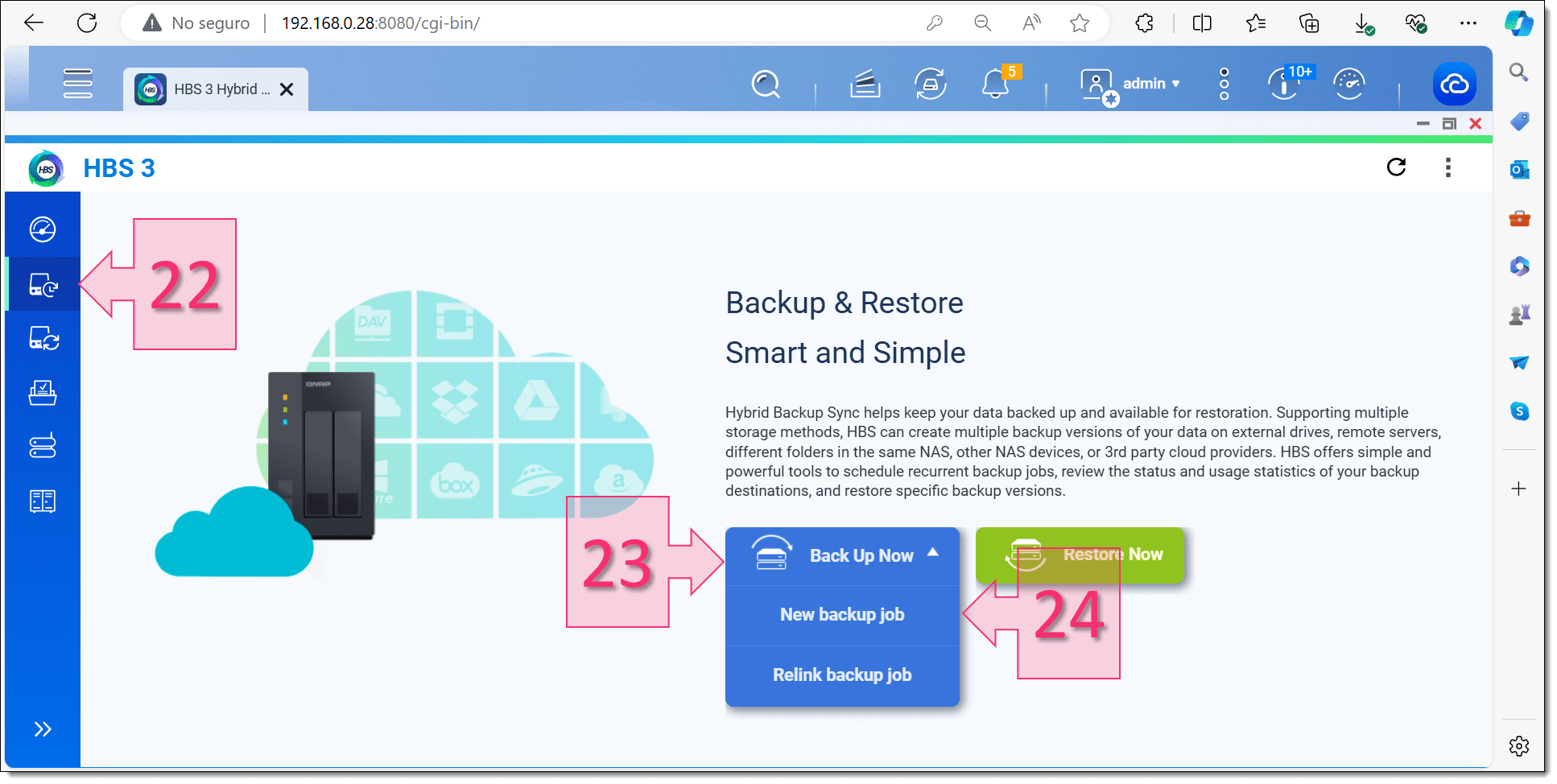Screen dimensions: 1557x784
Task: Click the Restore Now button
Action: [x=1080, y=555]
